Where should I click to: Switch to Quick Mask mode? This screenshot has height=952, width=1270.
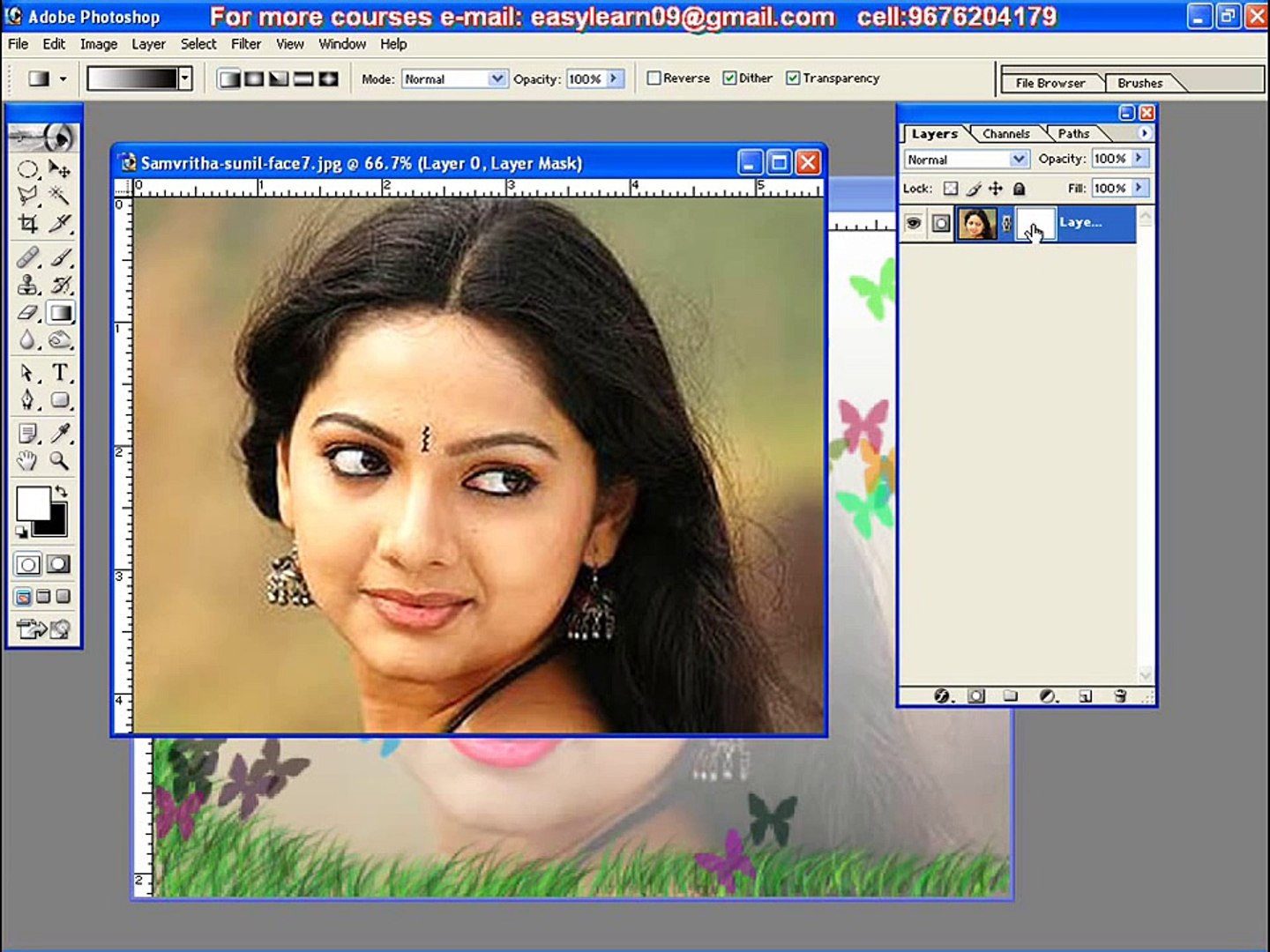coord(59,564)
